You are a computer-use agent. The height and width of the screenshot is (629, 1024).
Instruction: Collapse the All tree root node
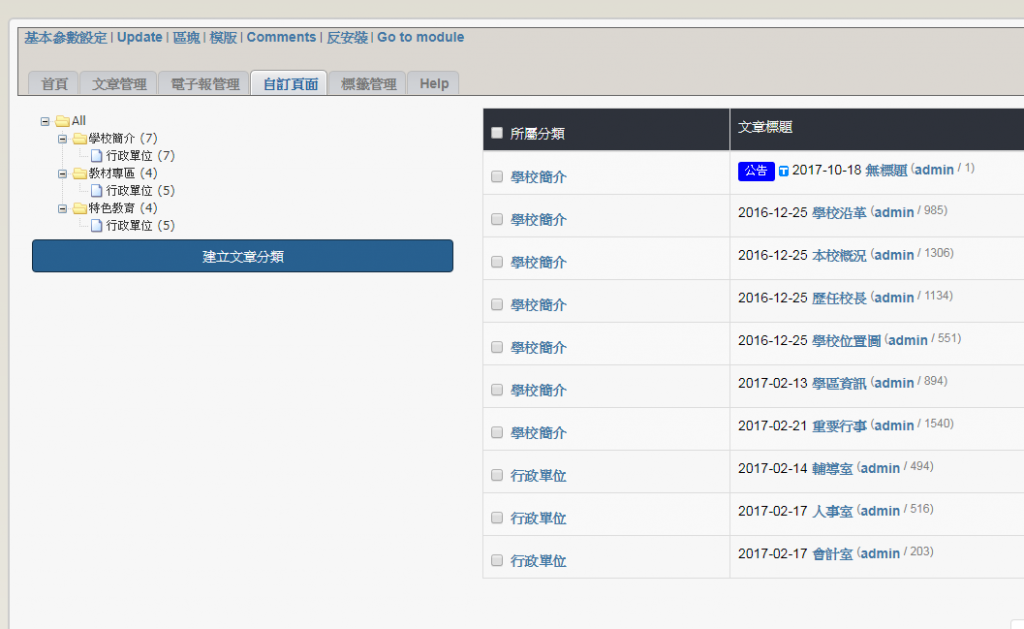45,121
